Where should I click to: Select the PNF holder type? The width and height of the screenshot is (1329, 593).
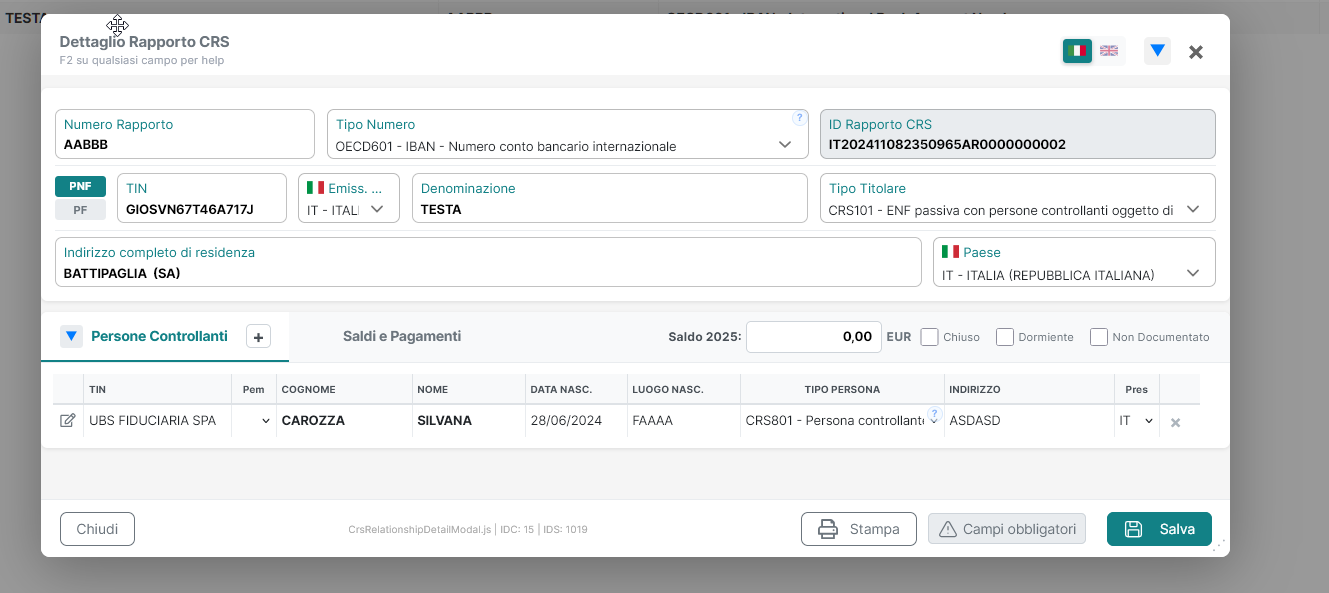click(80, 187)
